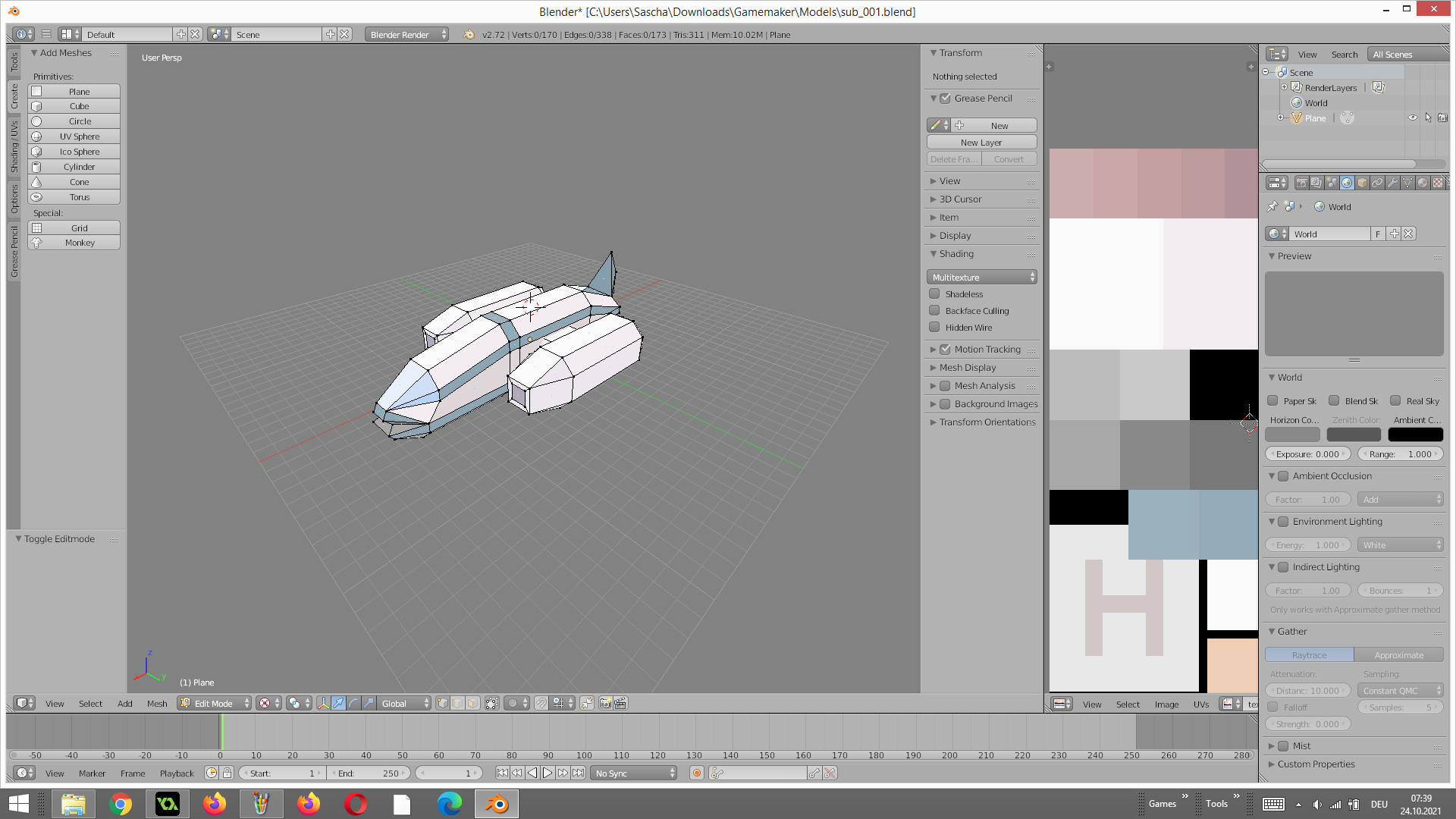The width and height of the screenshot is (1456, 819).
Task: Open the Modifiers wrench properties tab
Action: 1392,183
